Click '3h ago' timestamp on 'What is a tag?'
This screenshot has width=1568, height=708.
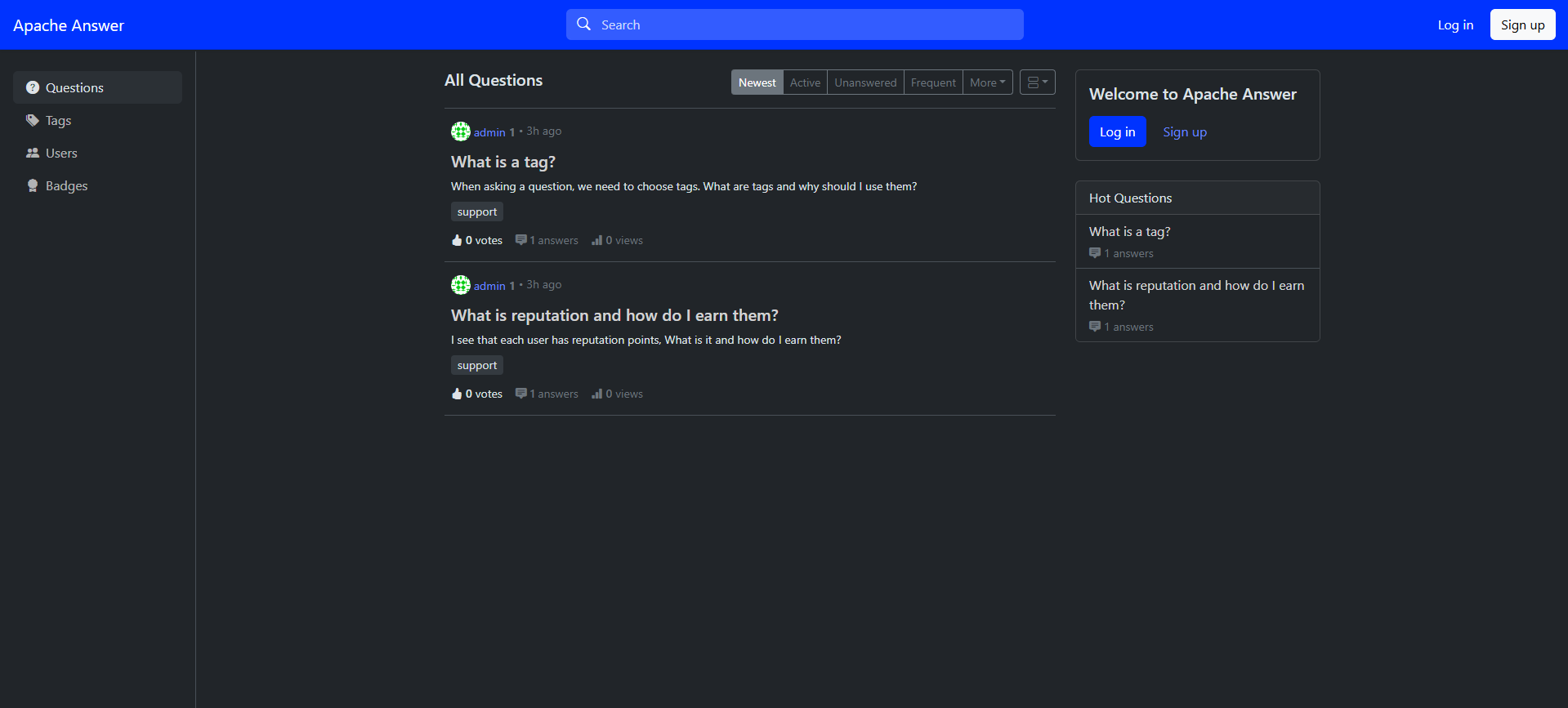pos(543,131)
